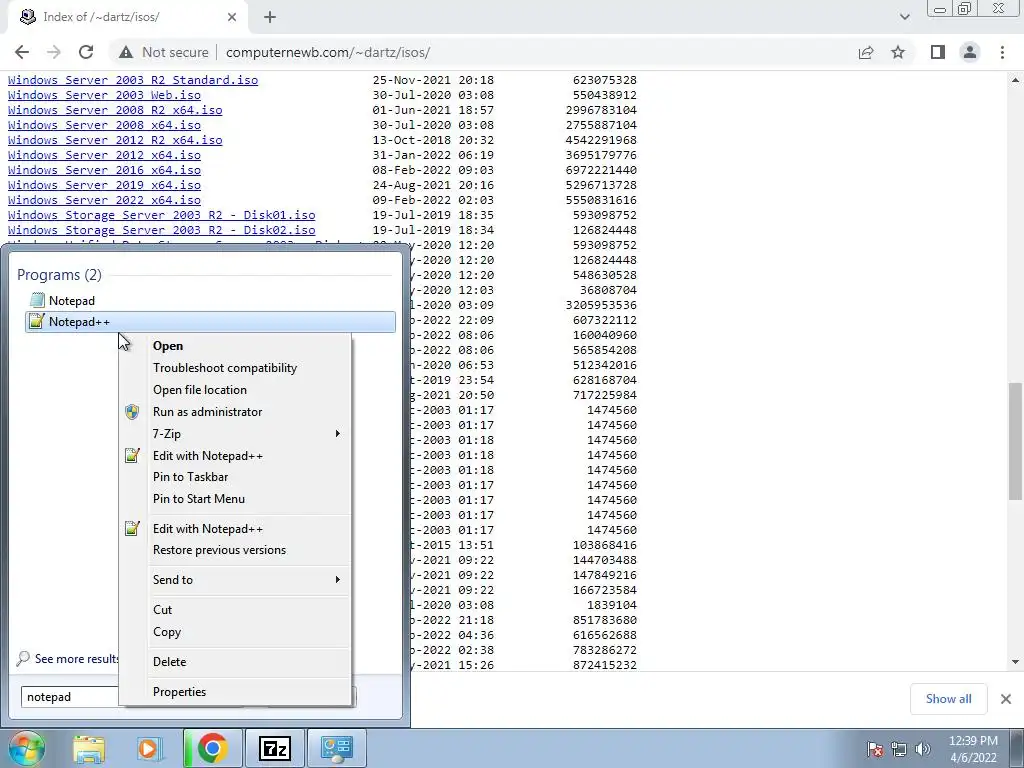Choose Pin to Taskbar
Image resolution: width=1024 pixels, height=768 pixels.
pos(235,477)
